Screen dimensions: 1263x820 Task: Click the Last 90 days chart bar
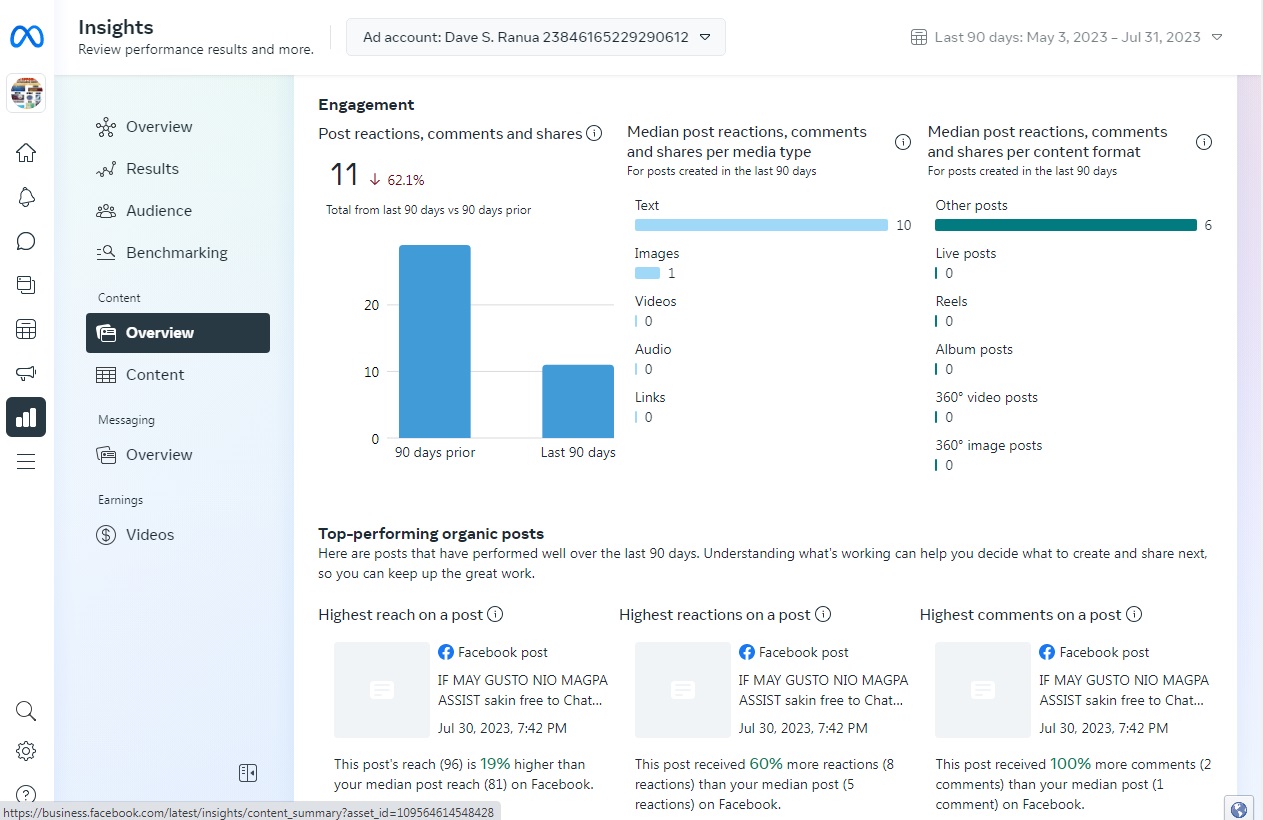click(577, 401)
